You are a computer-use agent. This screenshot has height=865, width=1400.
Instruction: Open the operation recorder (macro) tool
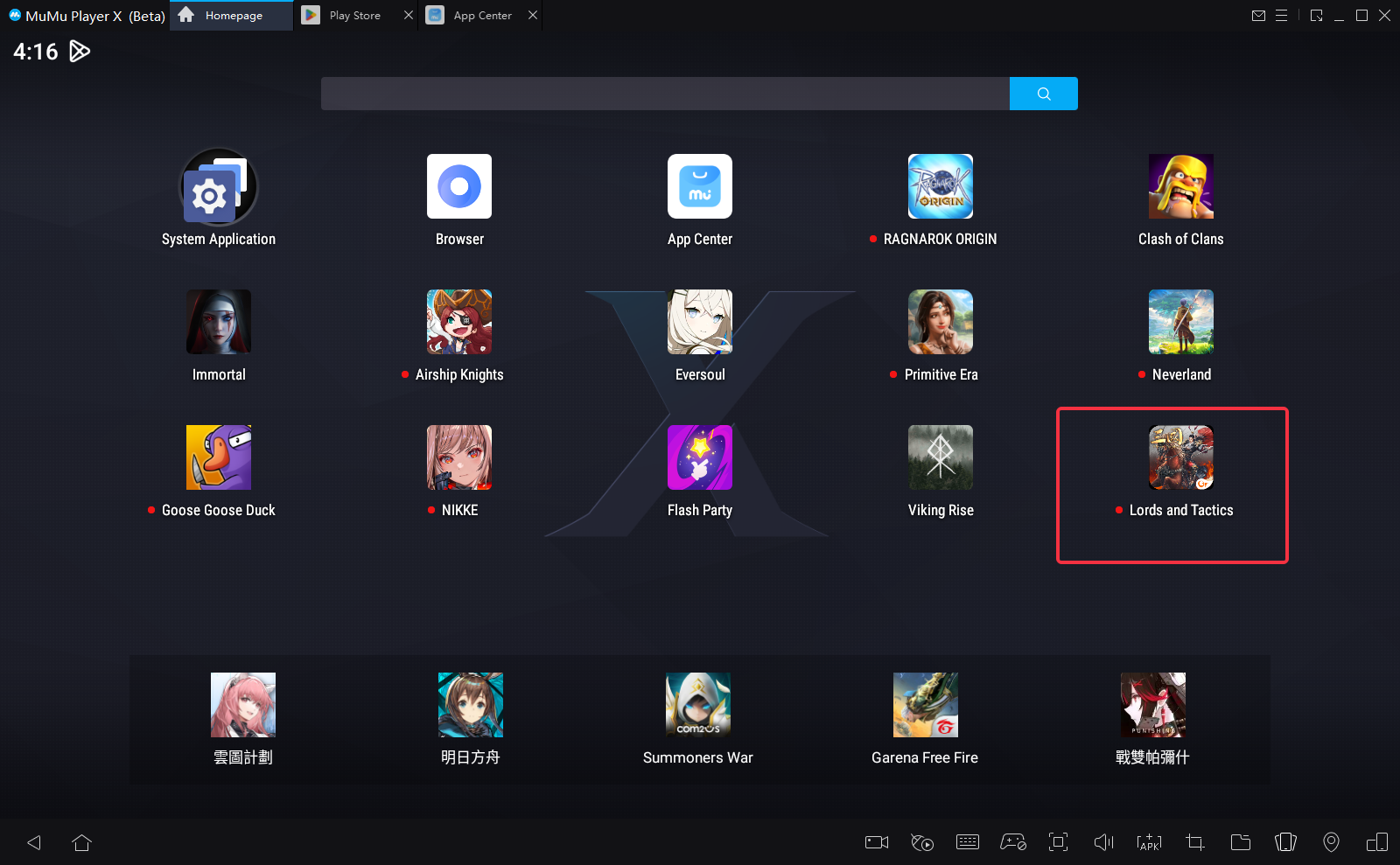(x=922, y=842)
